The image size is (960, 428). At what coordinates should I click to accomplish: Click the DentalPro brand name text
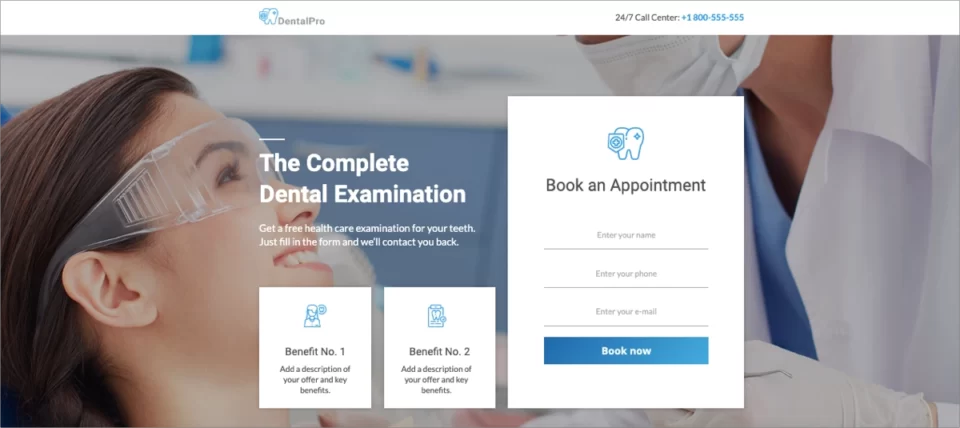[301, 21]
